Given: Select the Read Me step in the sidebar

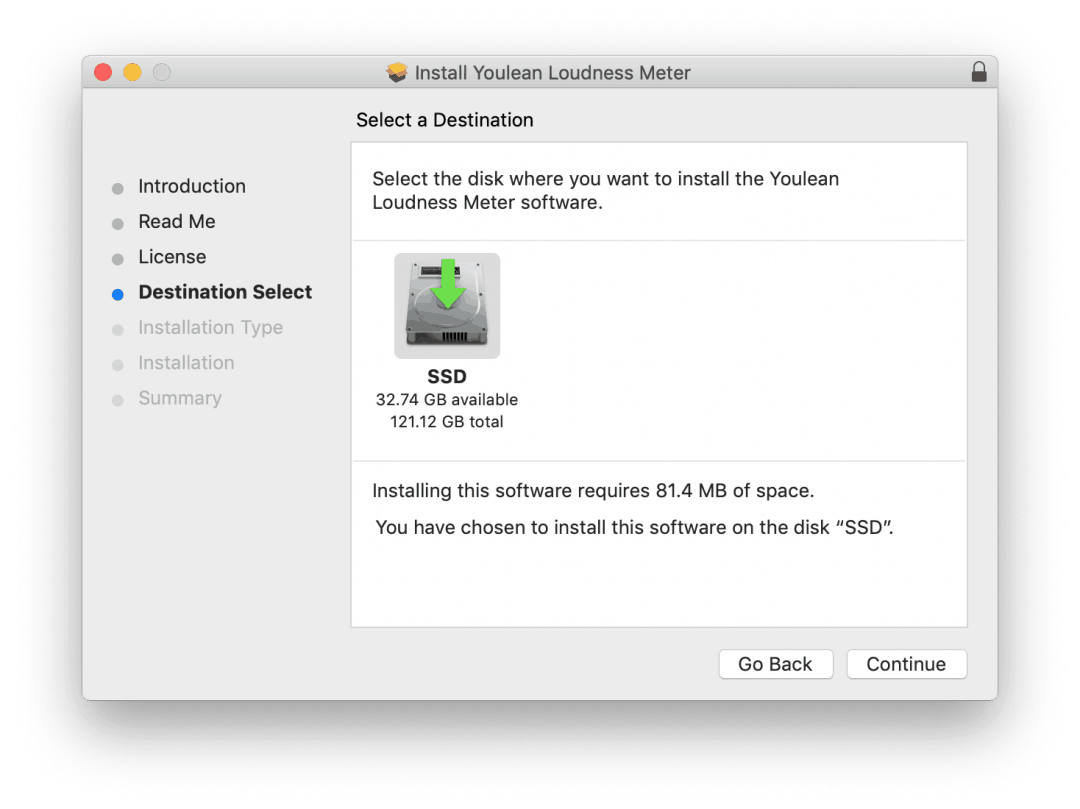Looking at the screenshot, I should (176, 222).
